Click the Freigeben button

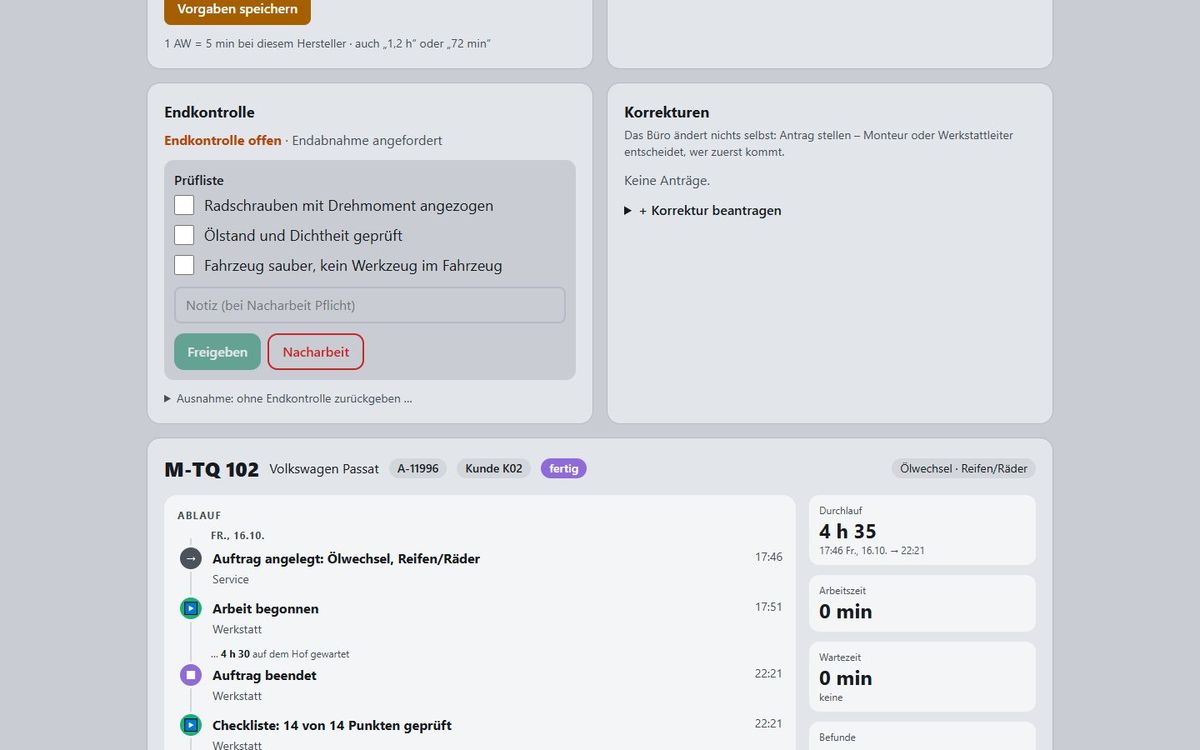pos(217,352)
